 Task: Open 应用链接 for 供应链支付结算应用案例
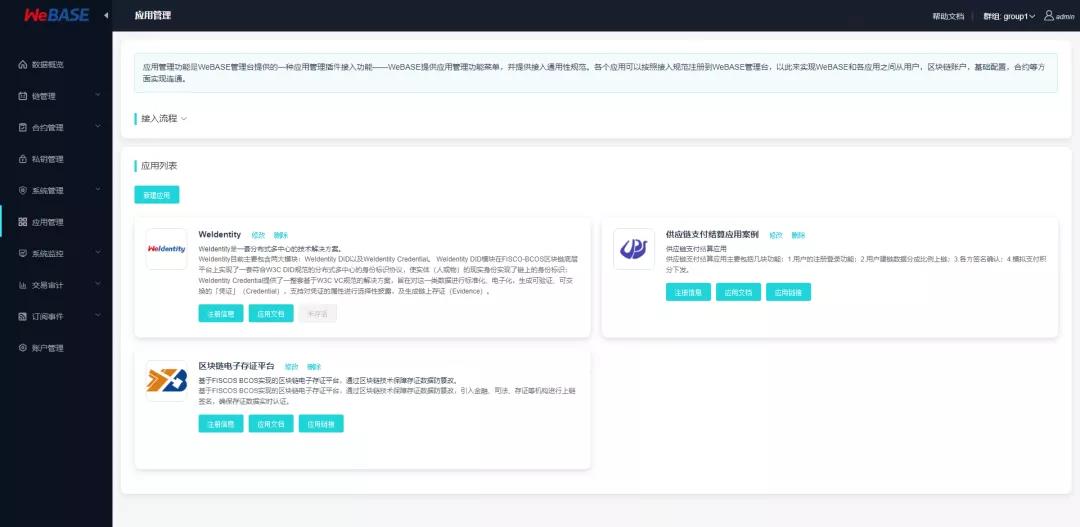(789, 292)
